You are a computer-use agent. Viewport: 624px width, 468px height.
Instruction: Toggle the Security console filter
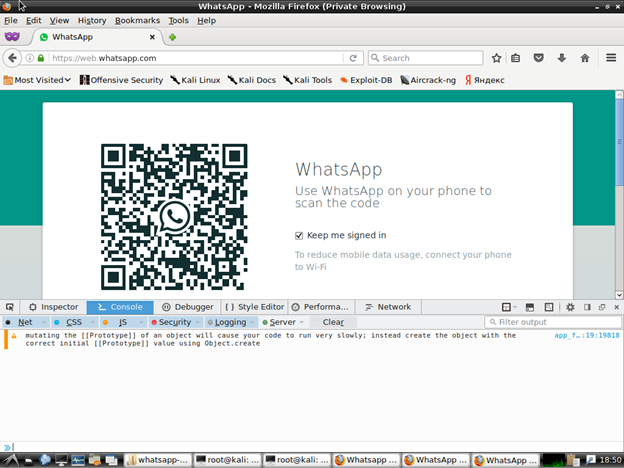point(172,322)
